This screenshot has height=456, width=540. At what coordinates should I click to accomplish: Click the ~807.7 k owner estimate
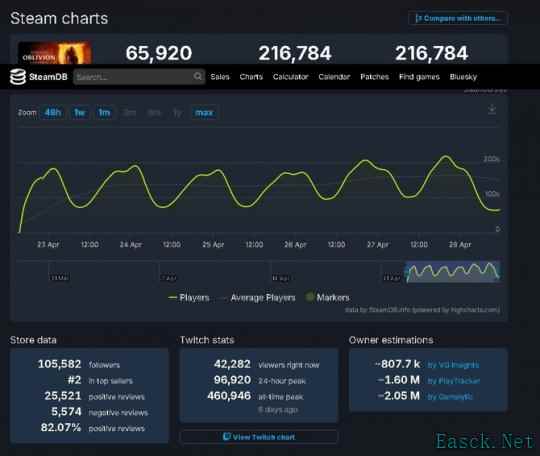point(397,364)
